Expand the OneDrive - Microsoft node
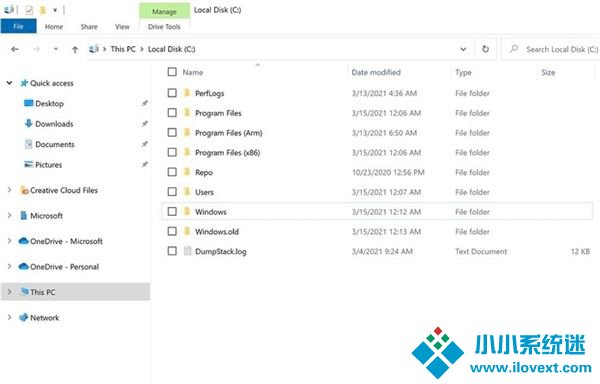This screenshot has height=384, width=600. click(10, 241)
